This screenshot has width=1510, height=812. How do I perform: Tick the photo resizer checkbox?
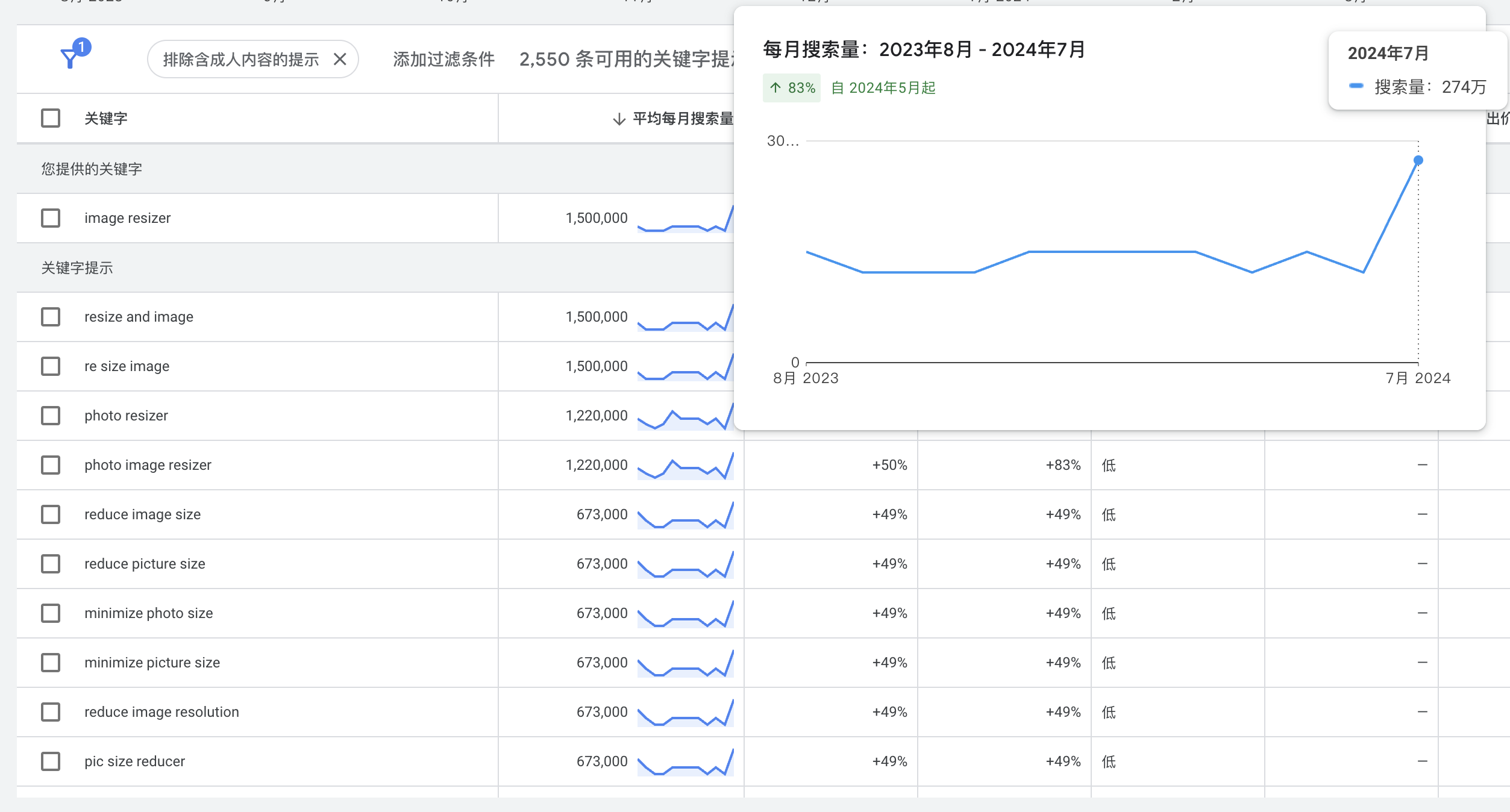pos(51,416)
